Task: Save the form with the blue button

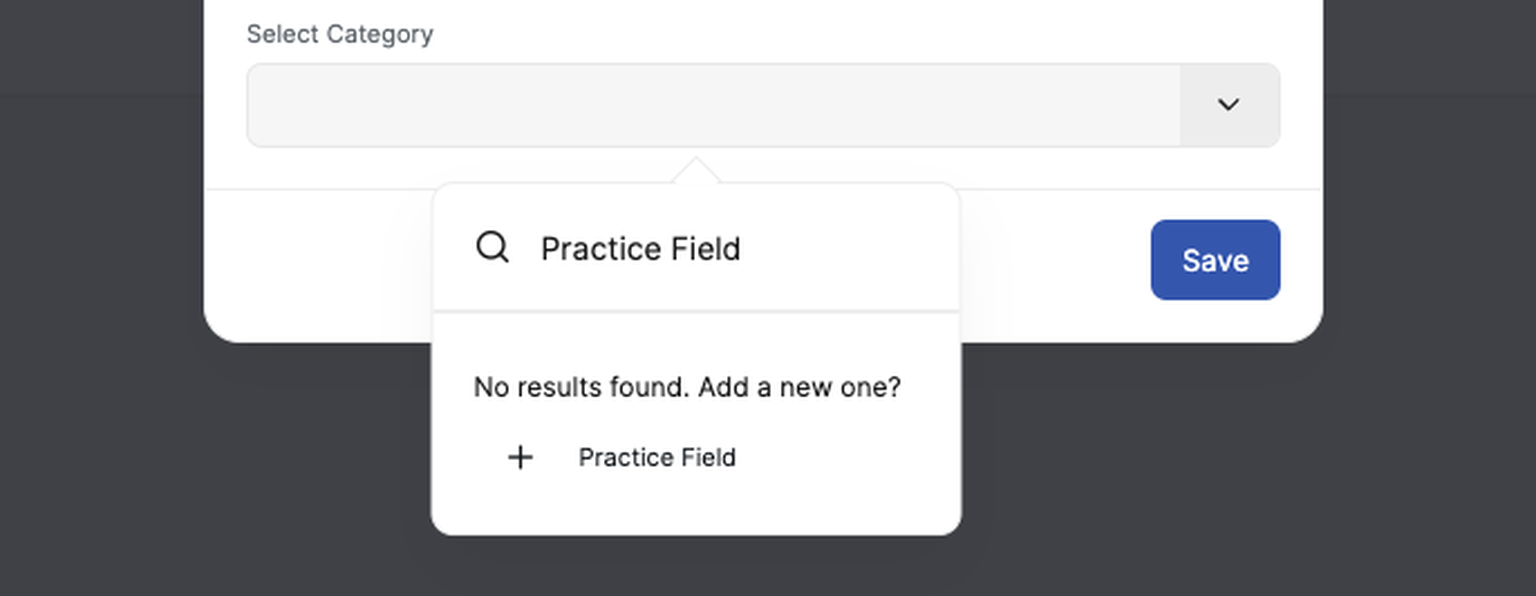Action: point(1215,260)
